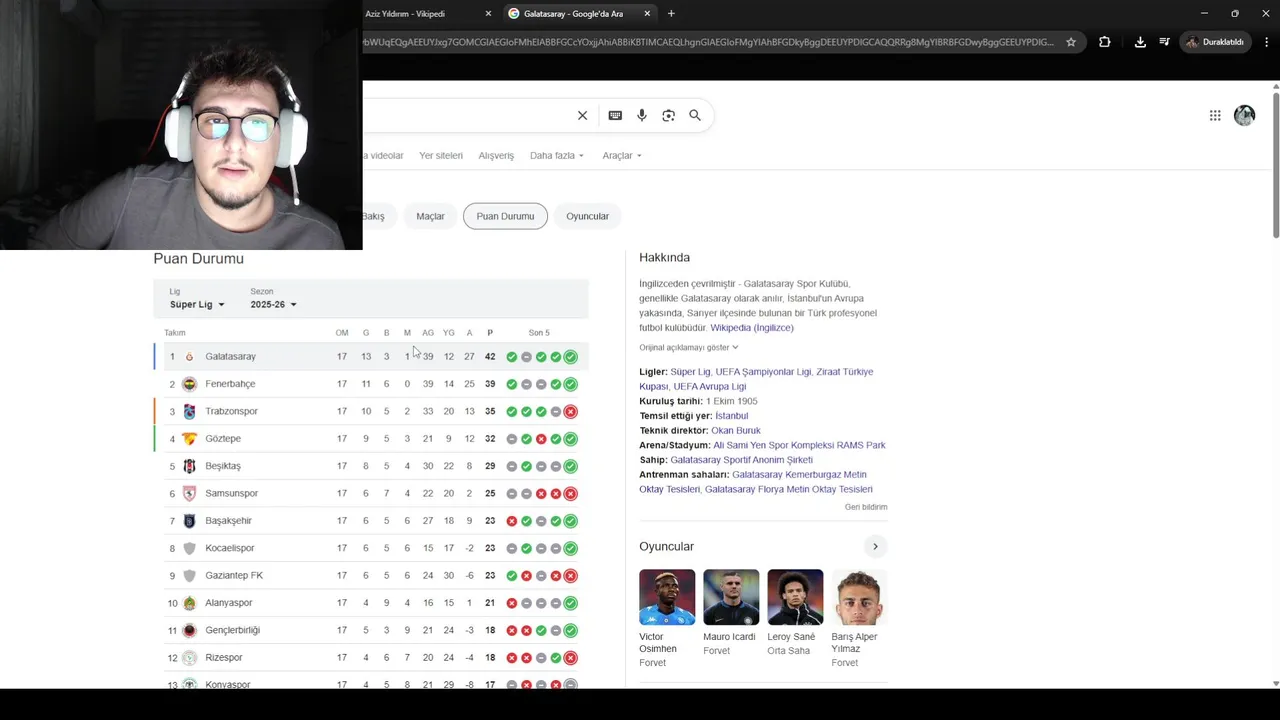Open the Google apps grid

[x=1215, y=115]
